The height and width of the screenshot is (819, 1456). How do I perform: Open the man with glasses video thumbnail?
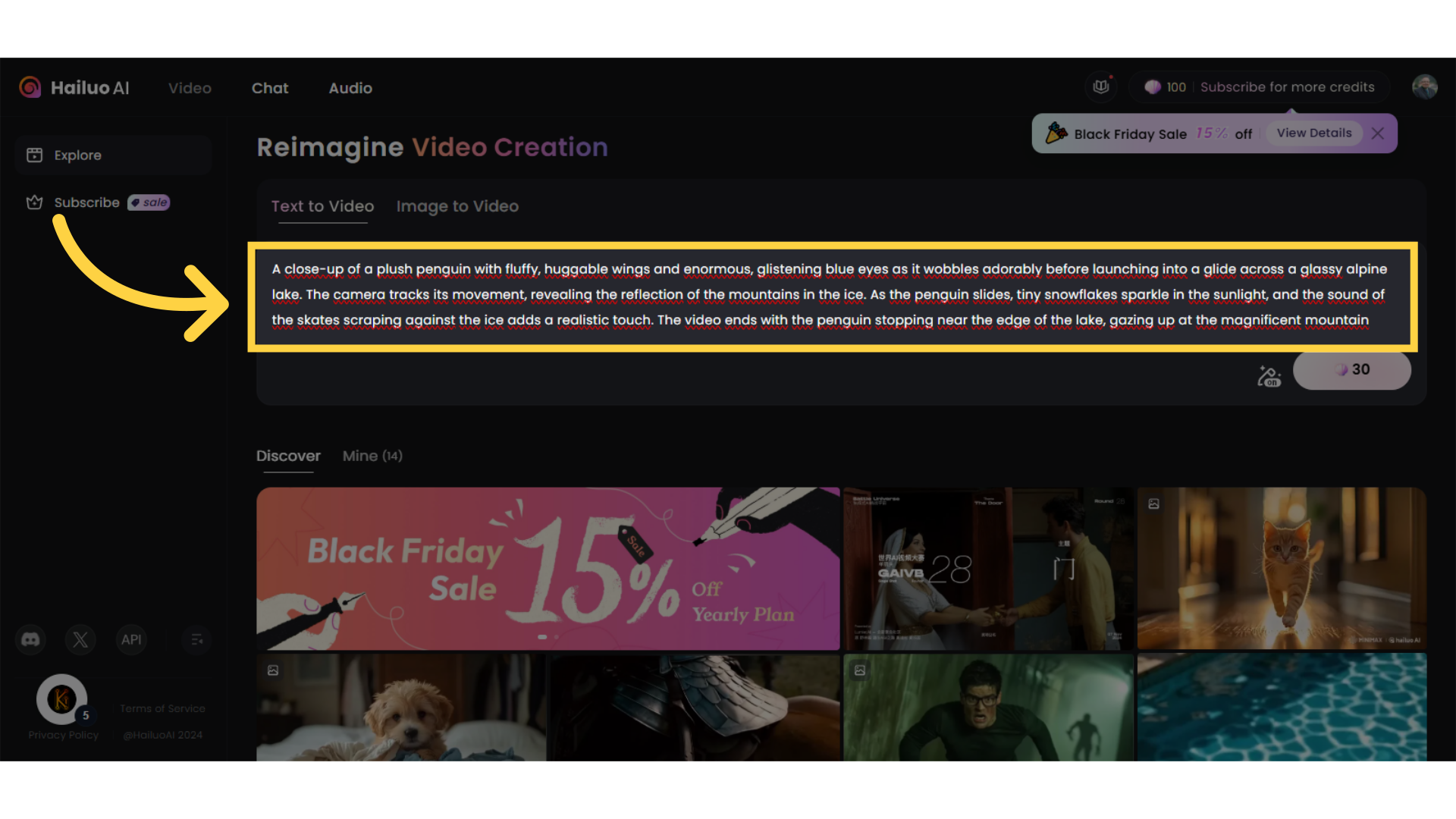[988, 708]
